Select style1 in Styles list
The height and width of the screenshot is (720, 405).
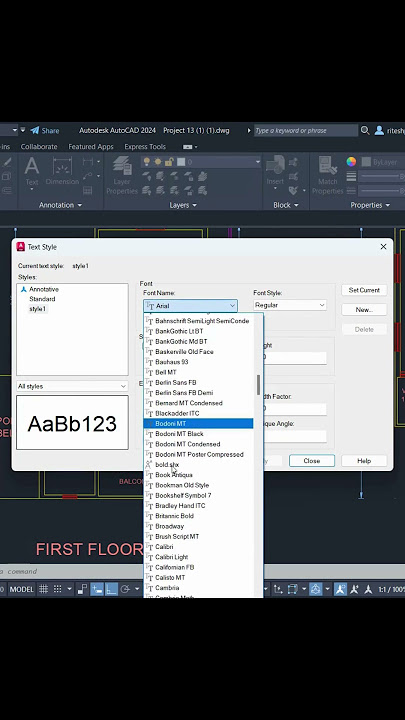click(38, 309)
